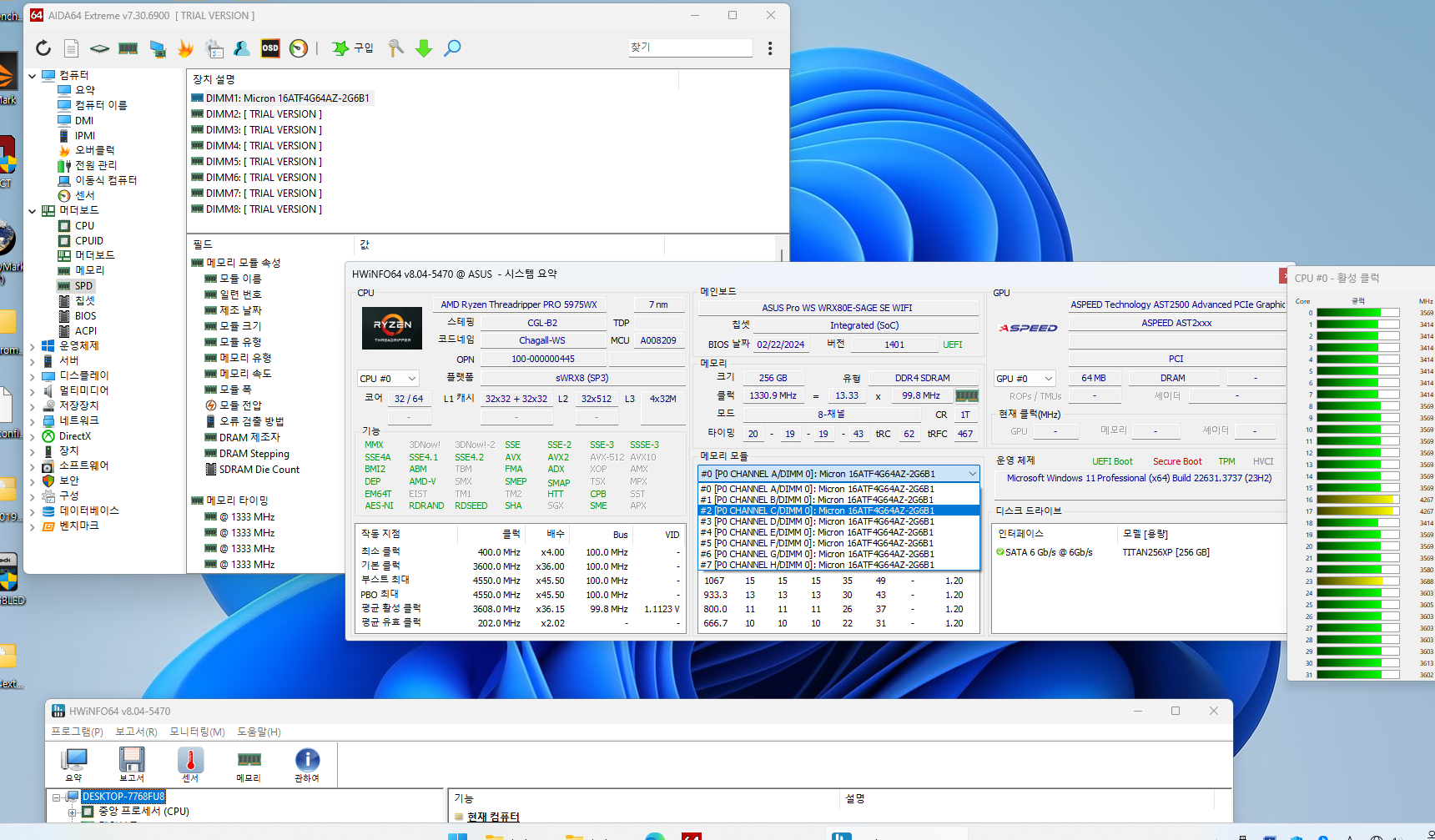Image resolution: width=1435 pixels, height=840 pixels.
Task: Click the HWiNFO 관하여 info icon
Action: point(307,764)
